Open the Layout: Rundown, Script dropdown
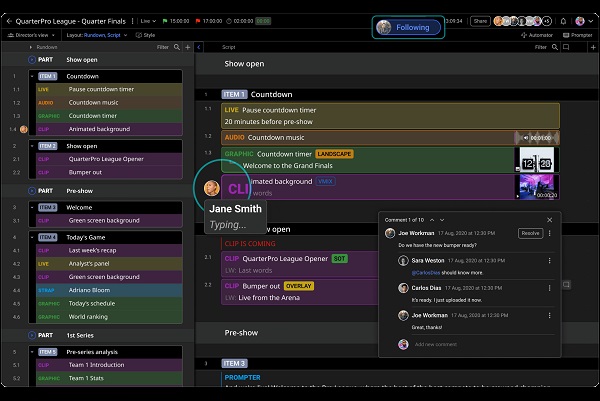This screenshot has width=600, height=401. (x=97, y=35)
